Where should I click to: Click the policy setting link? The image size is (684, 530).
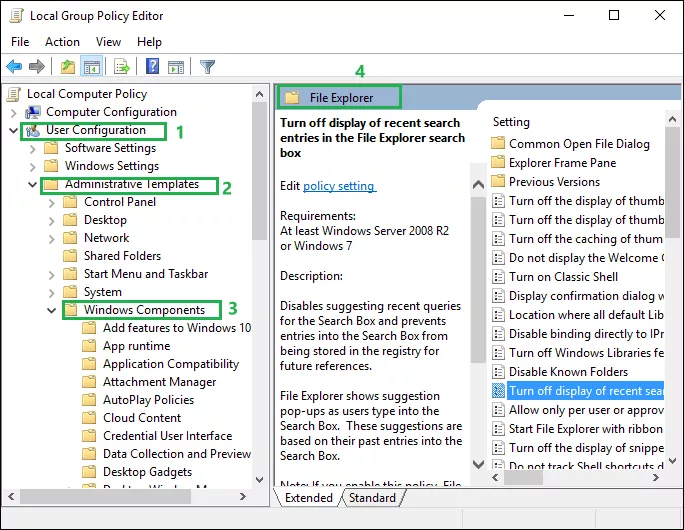(x=339, y=186)
